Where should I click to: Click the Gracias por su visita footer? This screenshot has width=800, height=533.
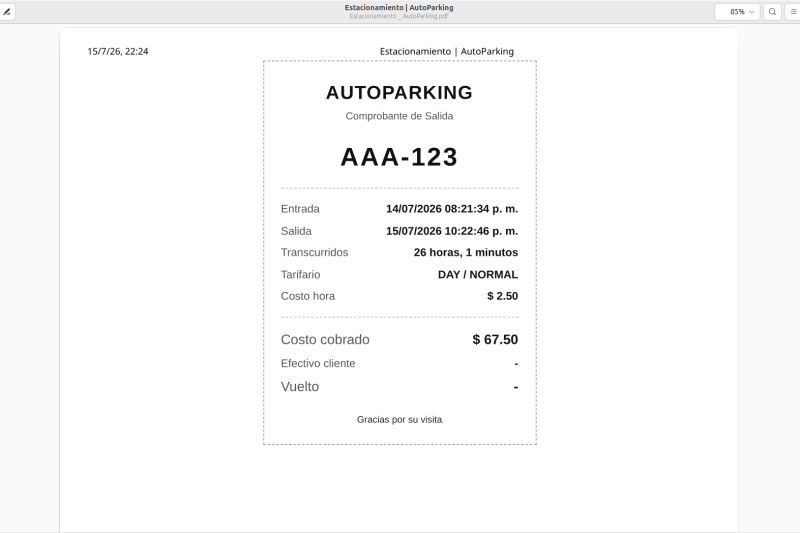tap(399, 420)
